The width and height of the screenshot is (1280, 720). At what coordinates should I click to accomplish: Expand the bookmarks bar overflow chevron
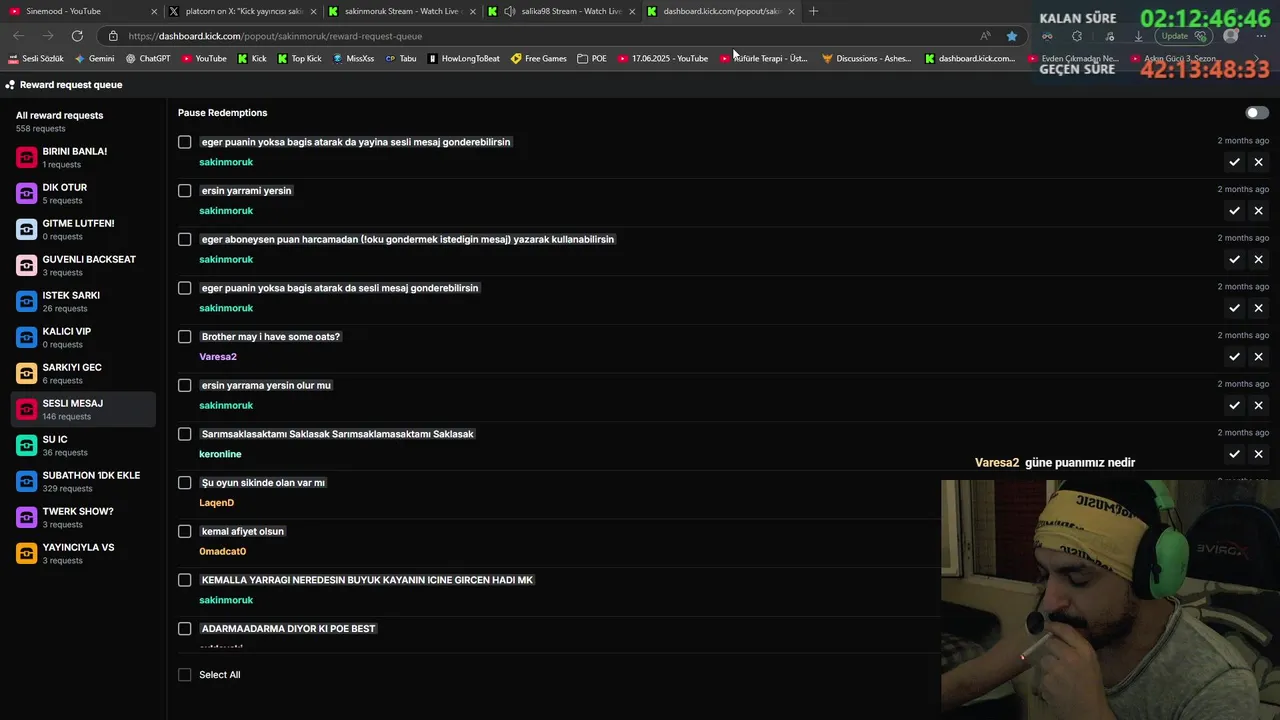(x=1257, y=59)
